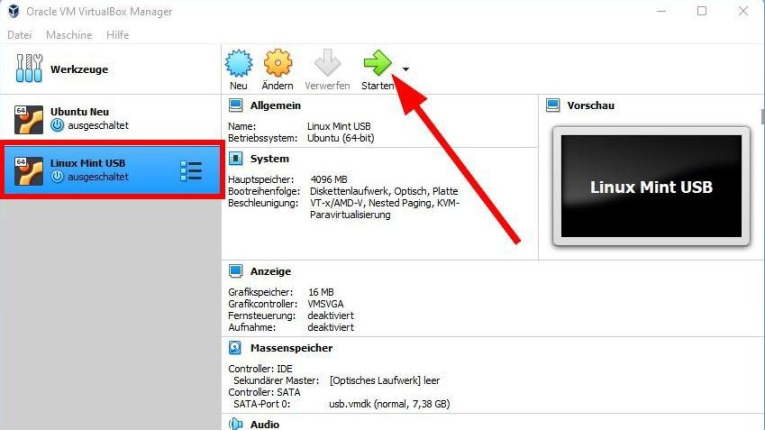The height and width of the screenshot is (431, 765).
Task: Click the power status icon under Ubuntu Neu
Action: 57,125
